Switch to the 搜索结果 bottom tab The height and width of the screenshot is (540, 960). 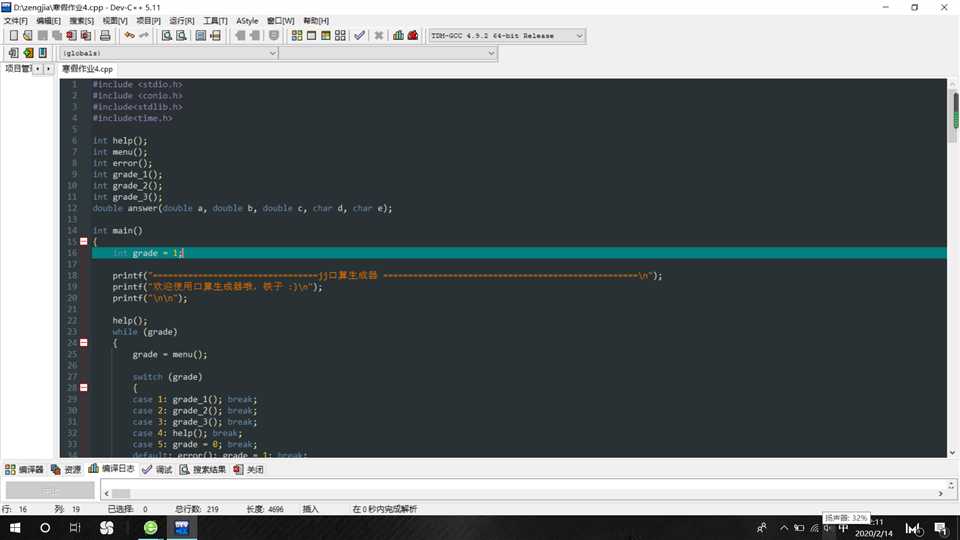pyautogui.click(x=203, y=470)
